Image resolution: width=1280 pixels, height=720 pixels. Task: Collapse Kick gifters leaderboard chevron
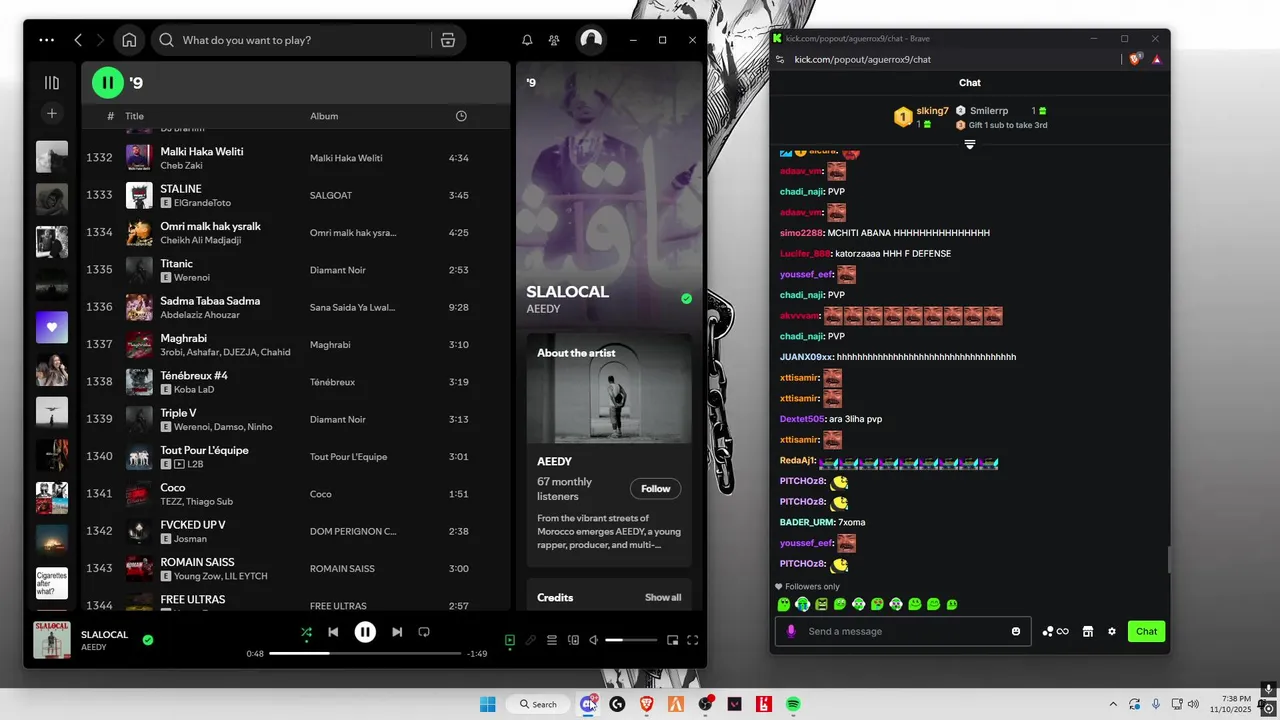tap(969, 144)
